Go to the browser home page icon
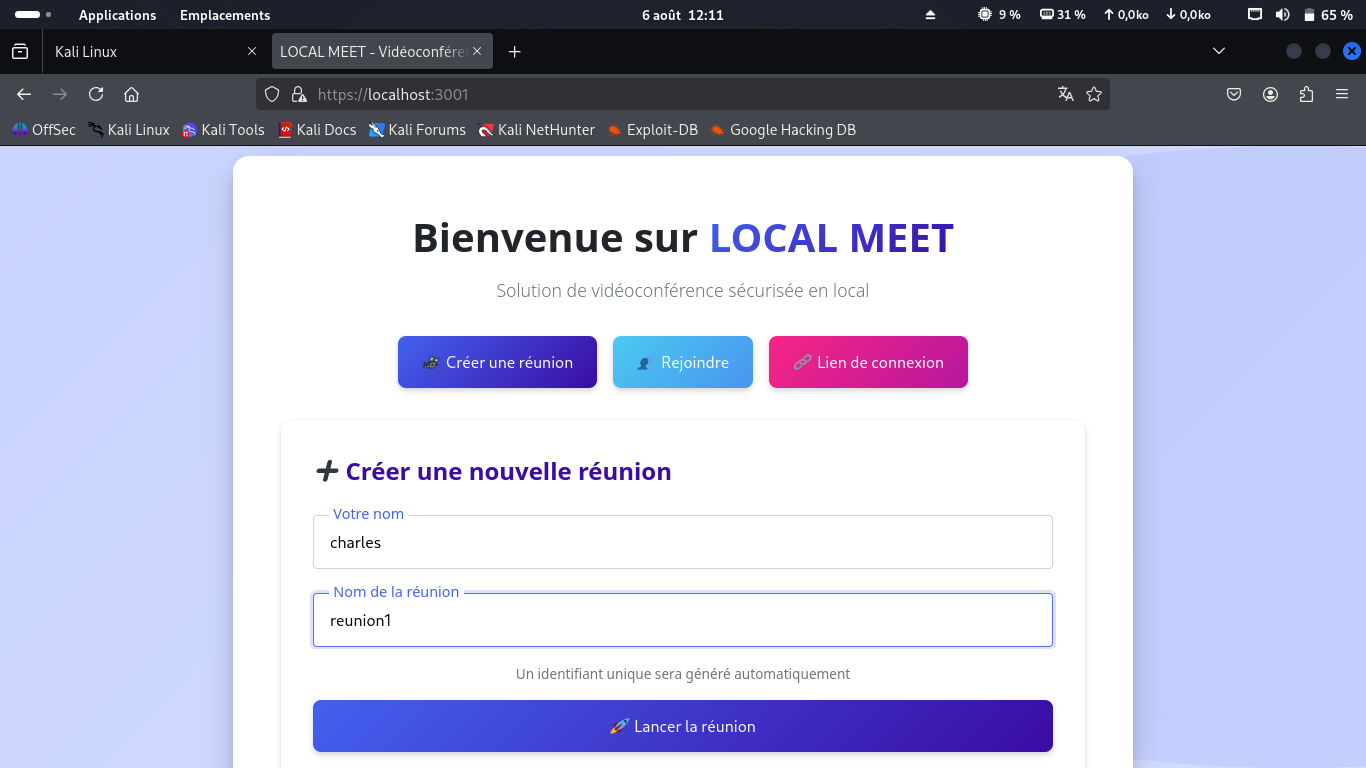1366x768 pixels. tap(131, 94)
